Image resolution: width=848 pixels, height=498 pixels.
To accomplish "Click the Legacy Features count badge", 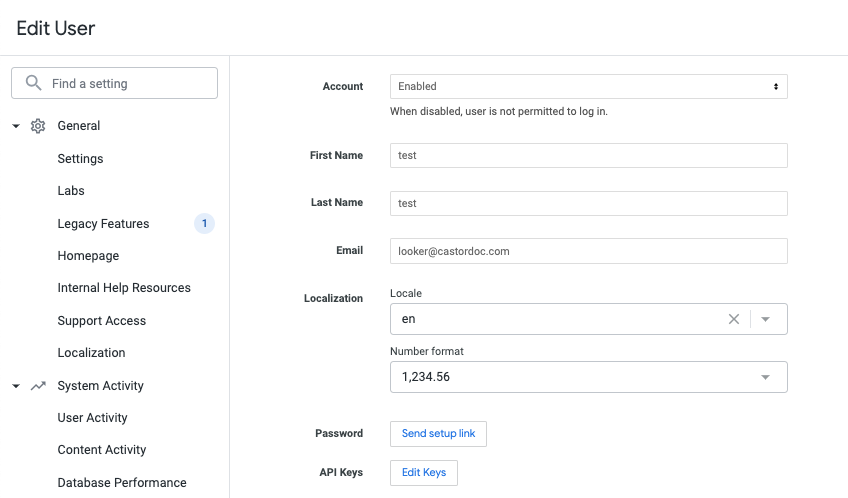I will point(204,224).
